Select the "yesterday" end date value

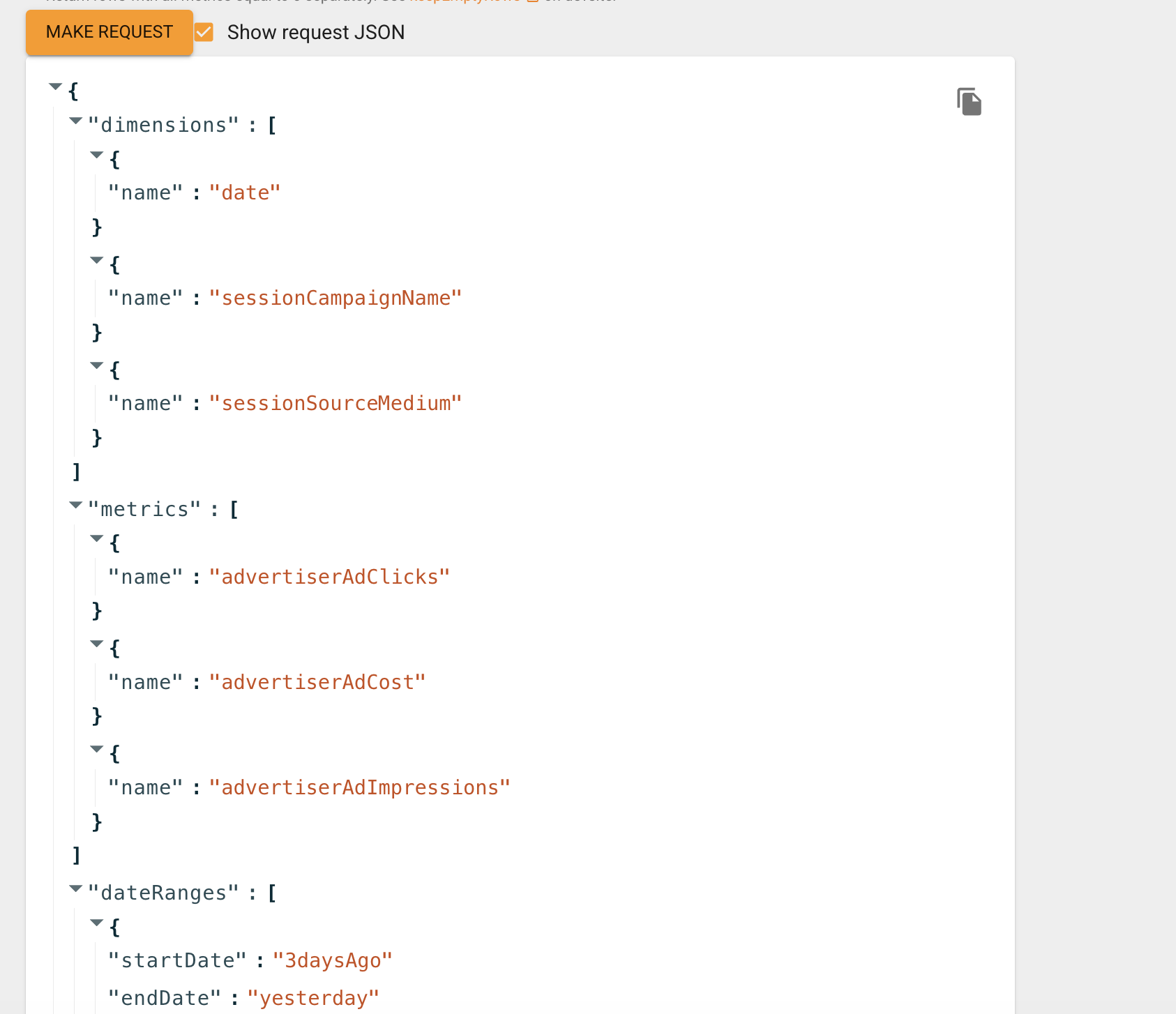(x=313, y=998)
